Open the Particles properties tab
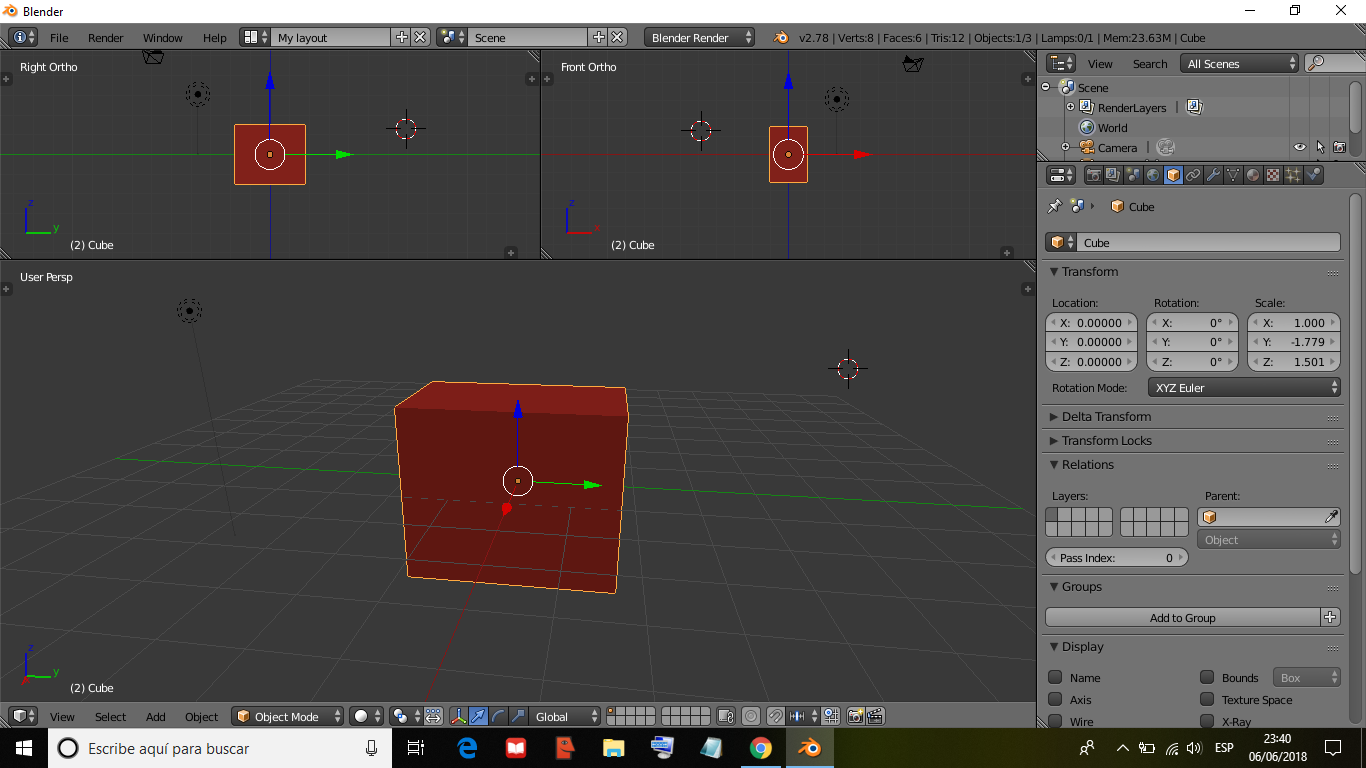Viewport: 1366px width, 768px height. (x=1293, y=174)
